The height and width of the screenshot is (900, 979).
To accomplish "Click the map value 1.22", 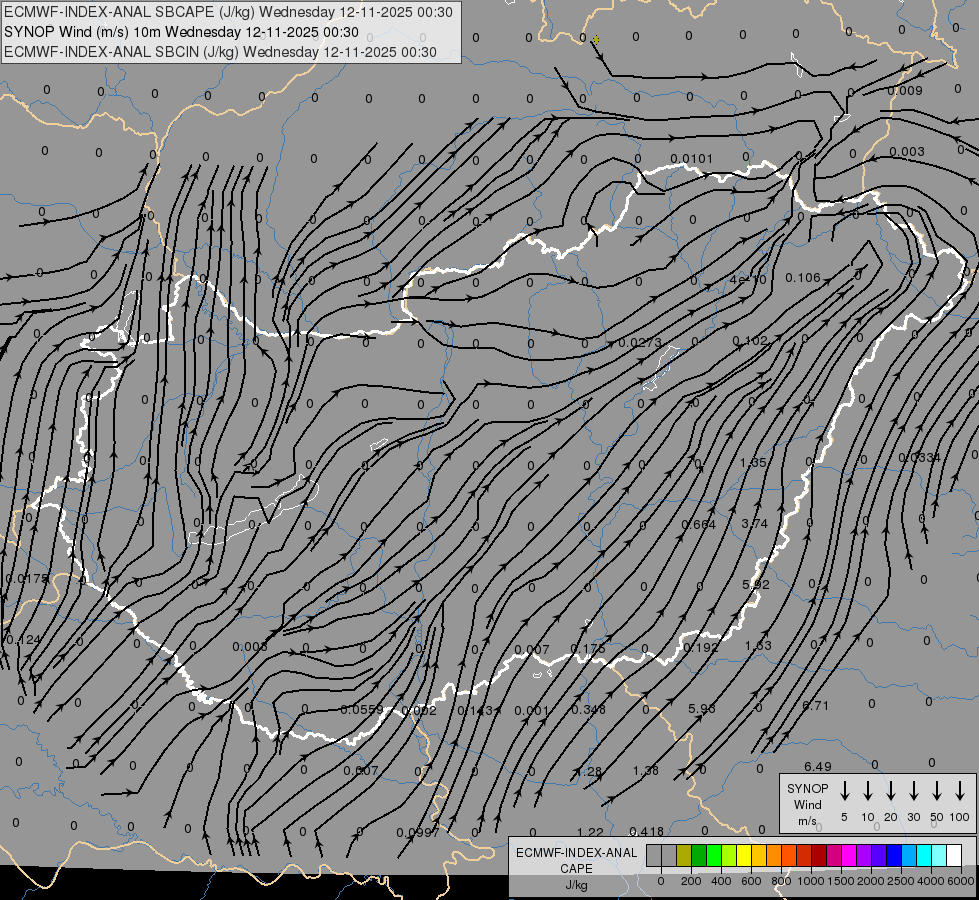I will (x=590, y=832).
